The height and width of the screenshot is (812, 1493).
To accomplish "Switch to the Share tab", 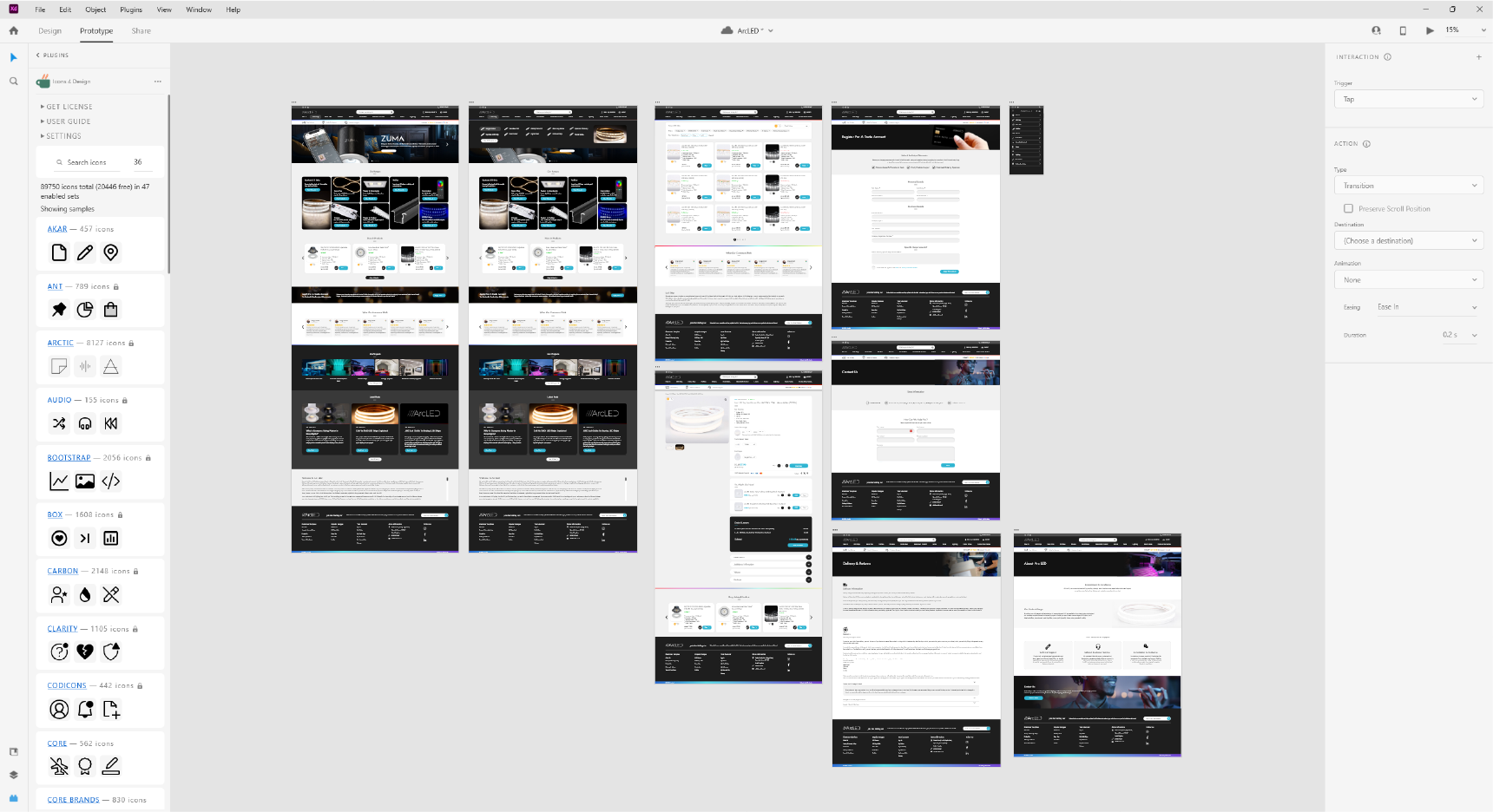I will tap(141, 30).
